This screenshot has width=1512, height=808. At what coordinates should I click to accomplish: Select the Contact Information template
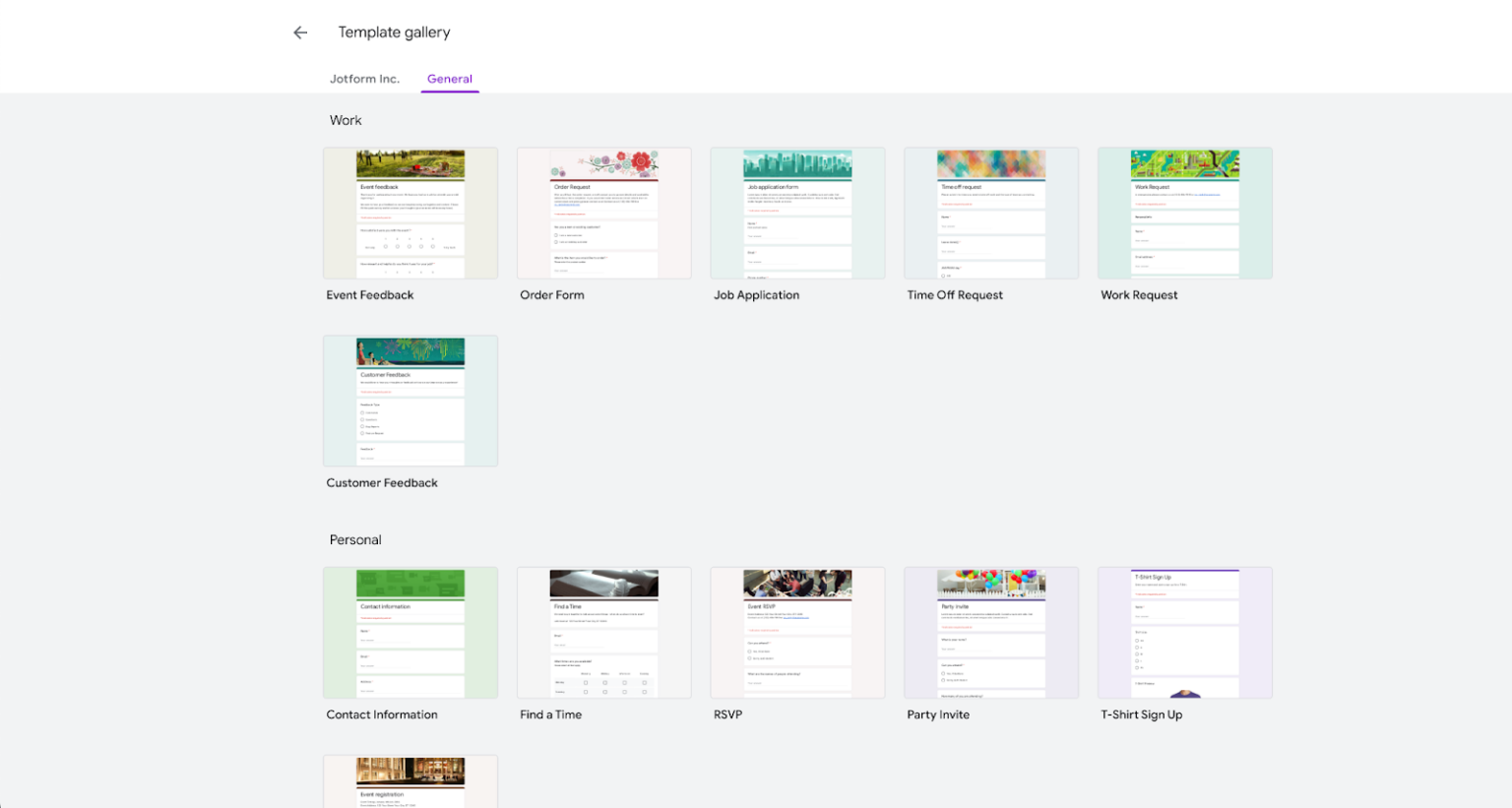(x=409, y=632)
